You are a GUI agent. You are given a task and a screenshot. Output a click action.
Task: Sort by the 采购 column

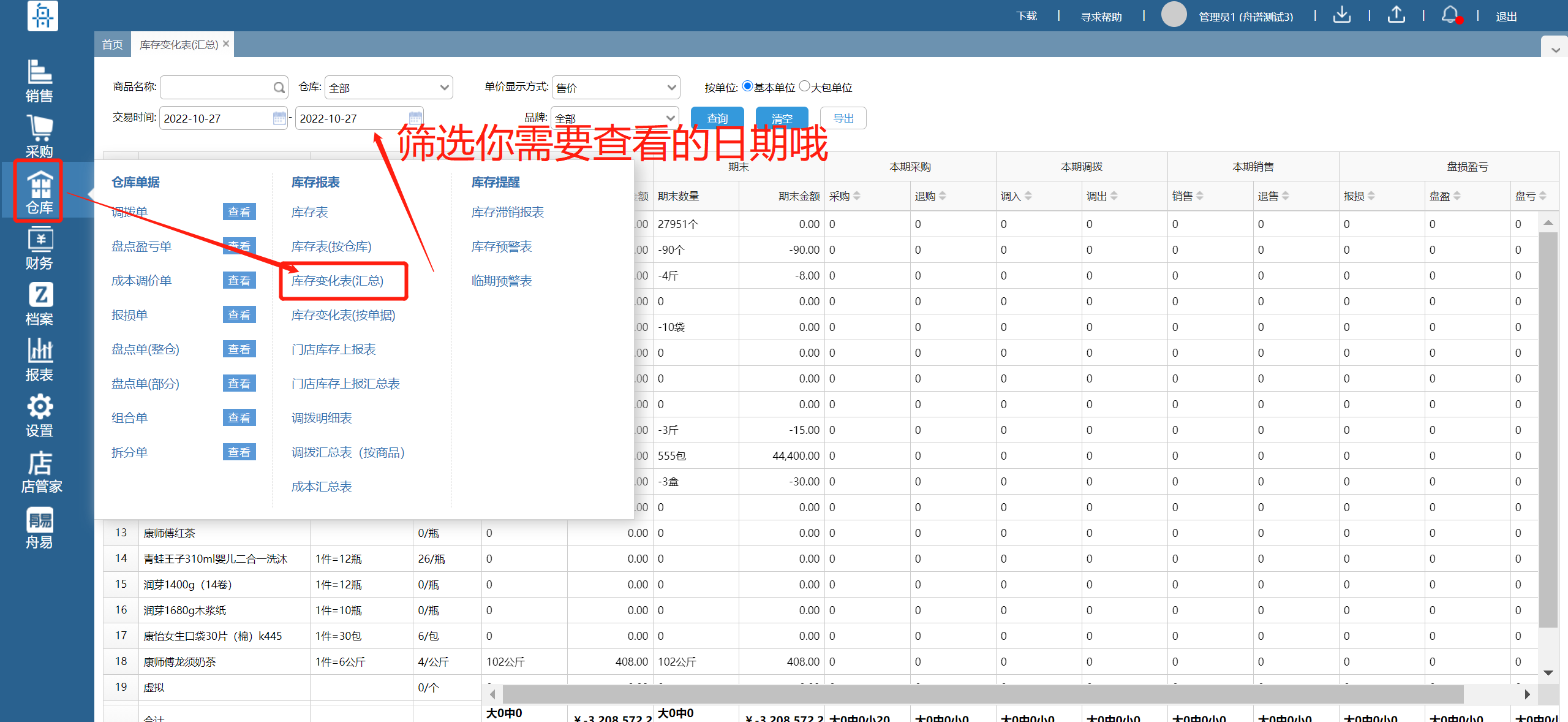point(857,196)
